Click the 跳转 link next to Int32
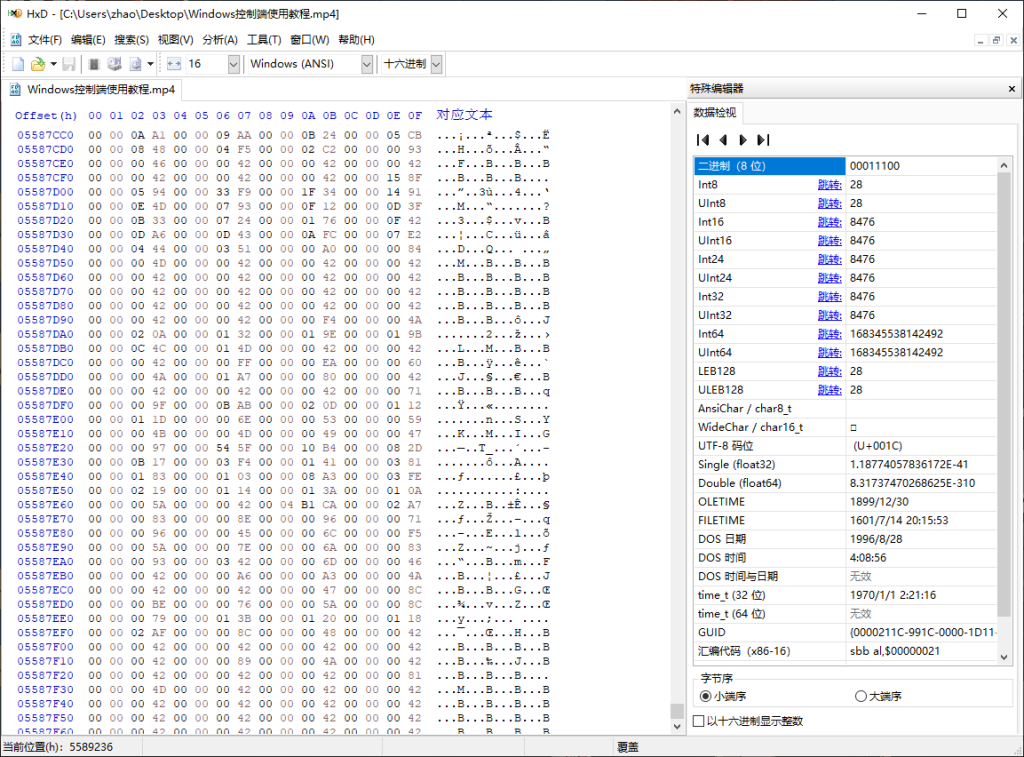Viewport: 1024px width, 757px height. click(x=828, y=296)
